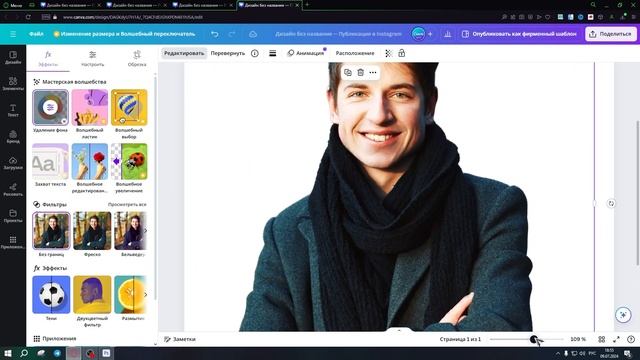Open border style lines icon
Image resolution: width=640 pixels, height=360 pixels.
[x=273, y=53]
